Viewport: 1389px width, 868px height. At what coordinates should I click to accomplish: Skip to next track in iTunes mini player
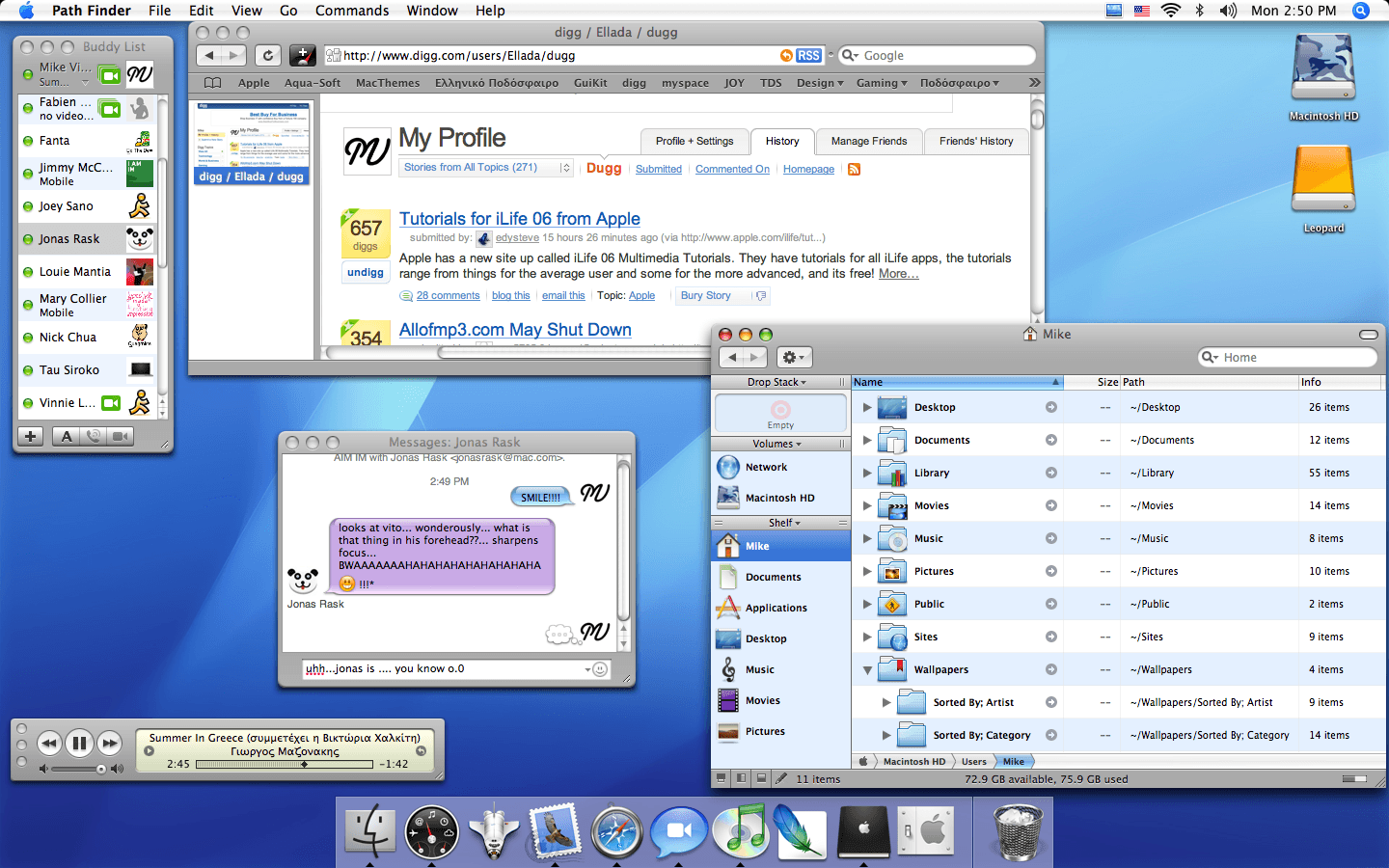tap(110, 743)
